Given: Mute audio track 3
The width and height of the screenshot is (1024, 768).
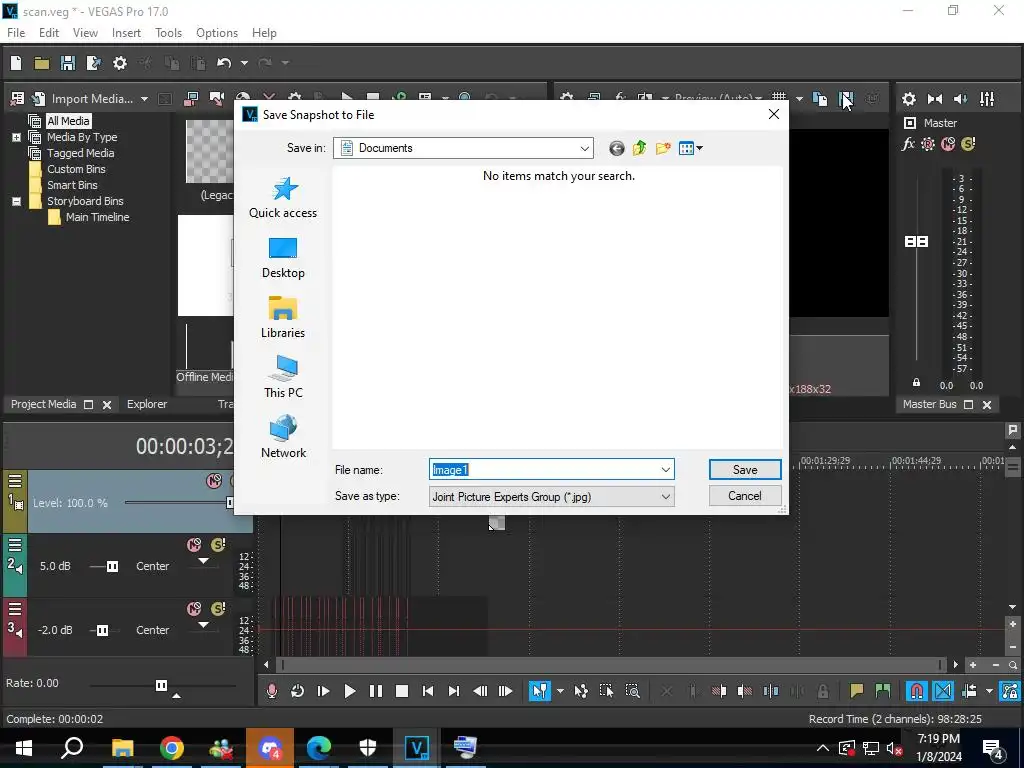Looking at the screenshot, I should click(194, 609).
